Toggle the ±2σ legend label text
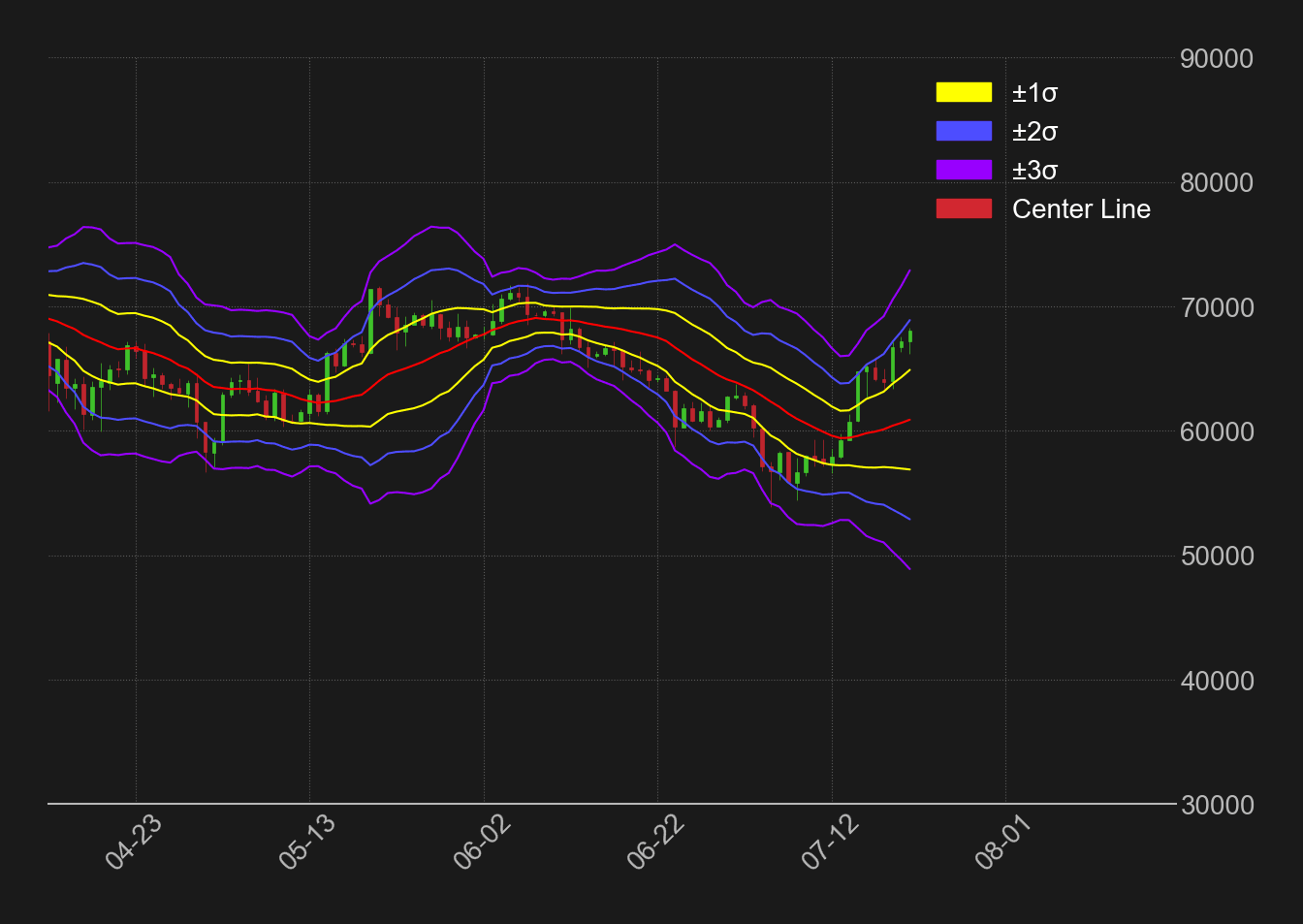1303x924 pixels. (x=1034, y=132)
